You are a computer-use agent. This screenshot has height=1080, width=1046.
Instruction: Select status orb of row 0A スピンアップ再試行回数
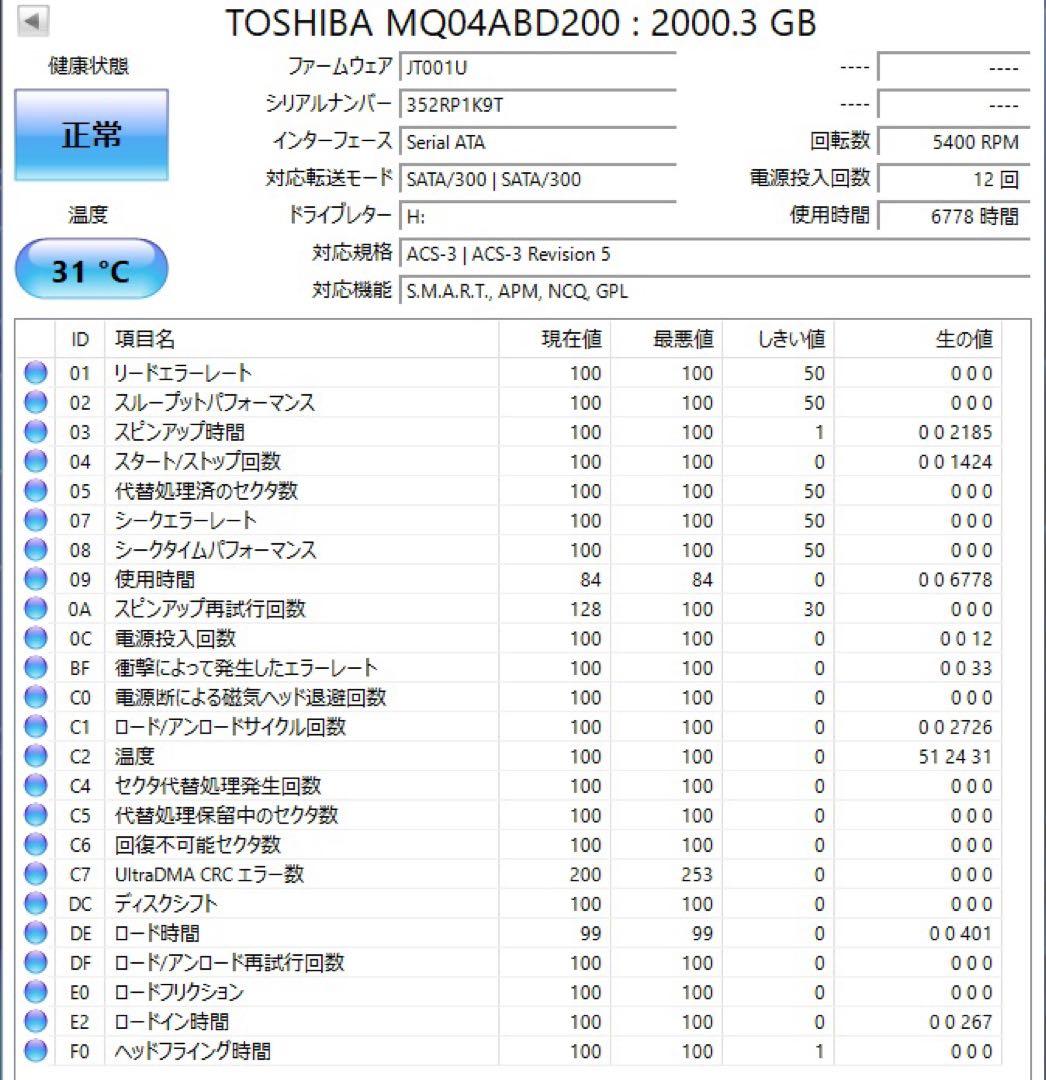coord(36,609)
